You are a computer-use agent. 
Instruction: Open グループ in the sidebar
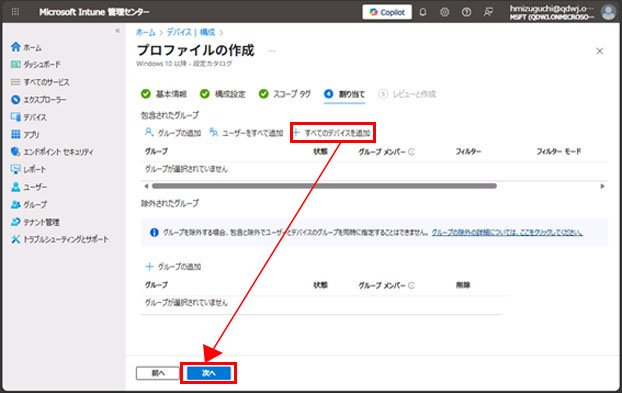29,205
